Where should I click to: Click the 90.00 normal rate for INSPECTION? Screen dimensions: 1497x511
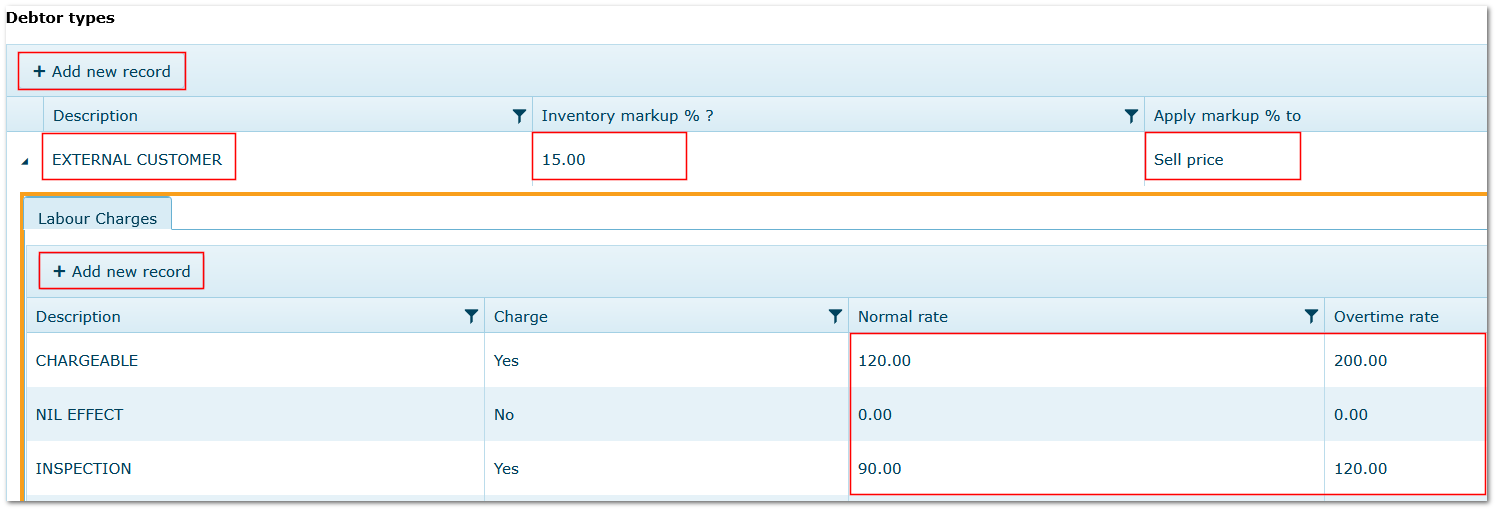tap(880, 468)
